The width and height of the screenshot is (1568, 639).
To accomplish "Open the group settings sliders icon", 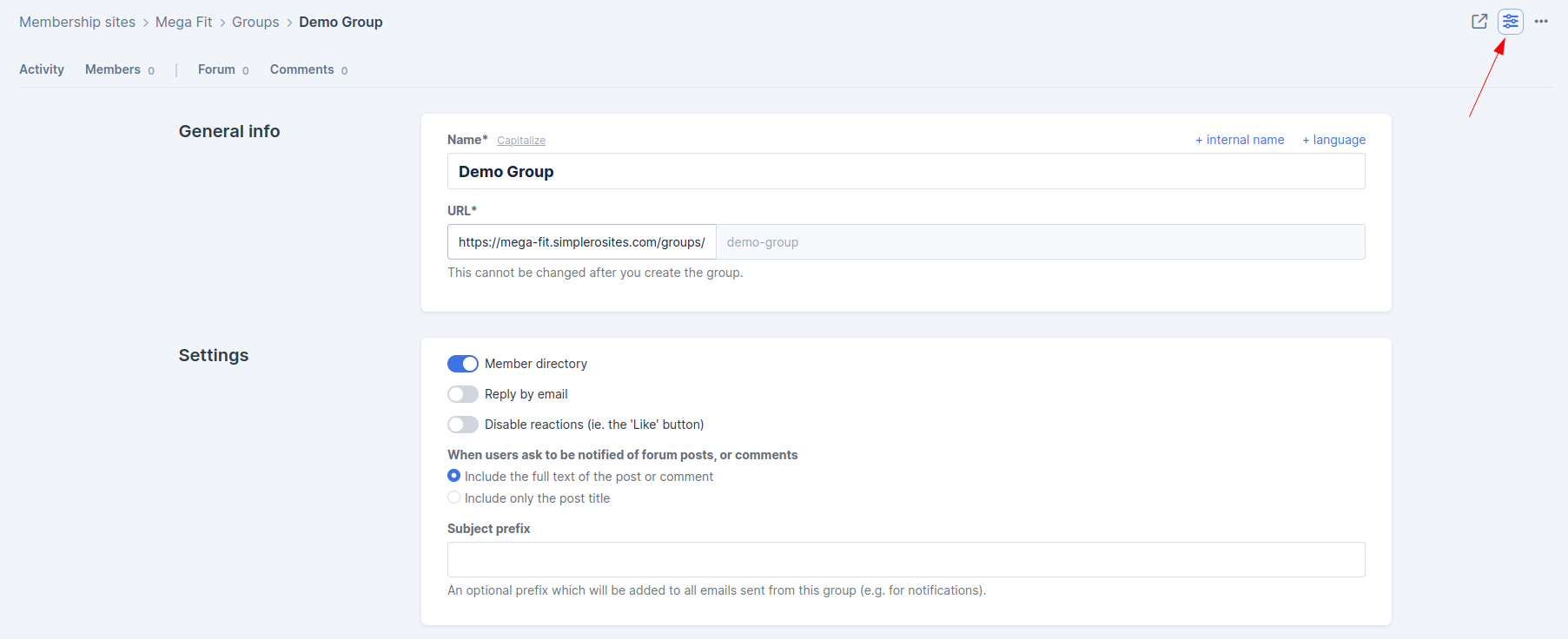I will pyautogui.click(x=1511, y=22).
